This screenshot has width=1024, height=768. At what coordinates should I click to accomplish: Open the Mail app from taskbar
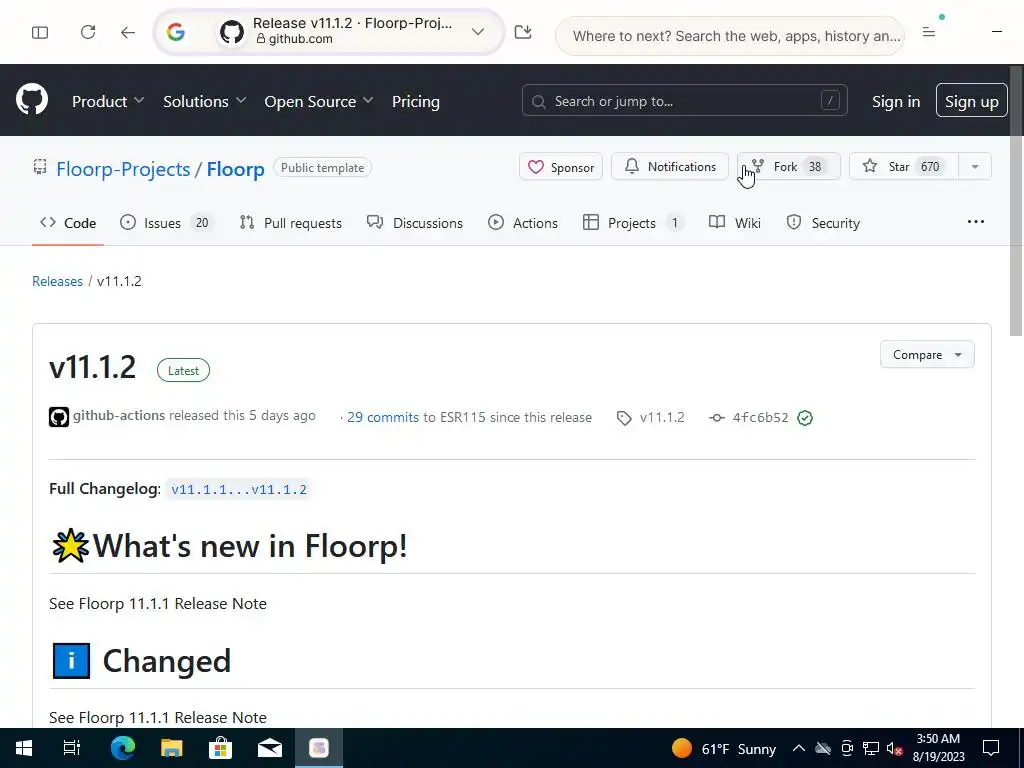[x=269, y=748]
